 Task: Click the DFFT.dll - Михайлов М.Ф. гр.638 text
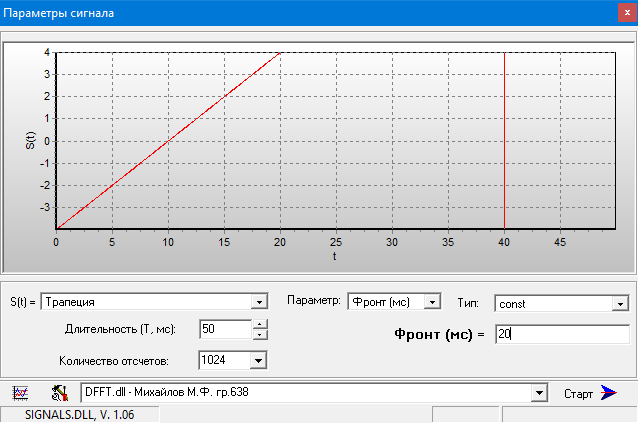click(166, 392)
